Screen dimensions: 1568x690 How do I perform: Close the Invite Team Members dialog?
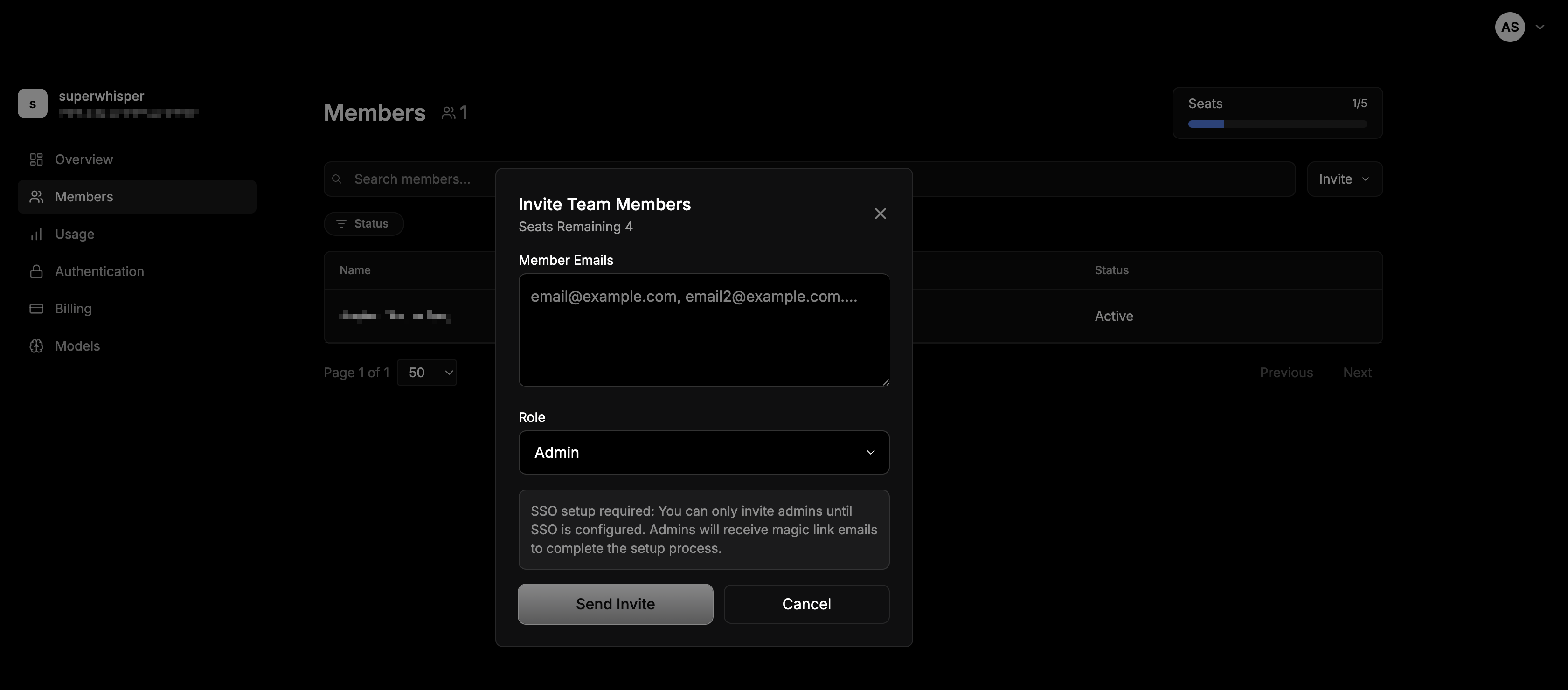coord(880,213)
